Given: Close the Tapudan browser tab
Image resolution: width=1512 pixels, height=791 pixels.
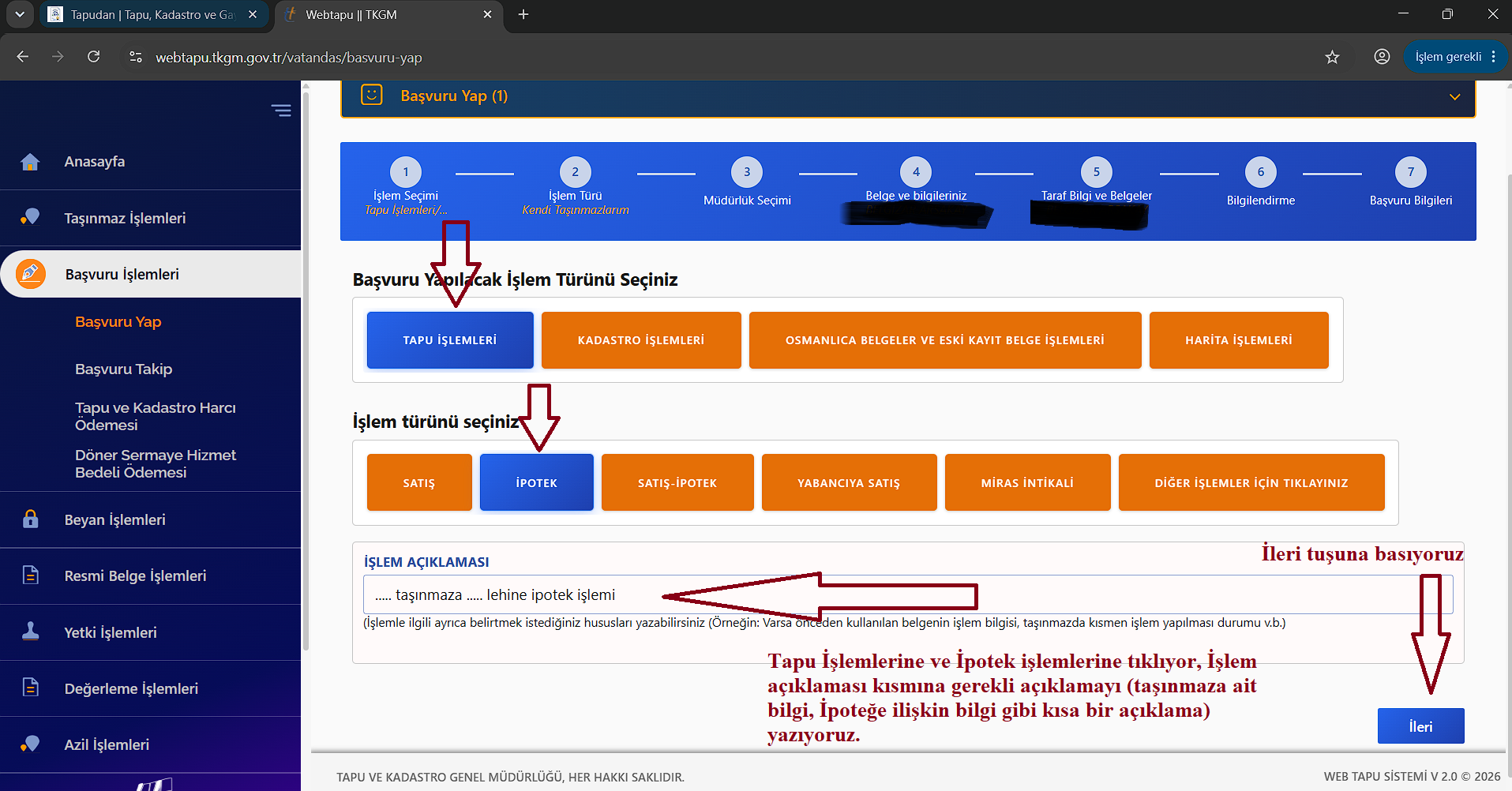Looking at the screenshot, I should 253,14.
